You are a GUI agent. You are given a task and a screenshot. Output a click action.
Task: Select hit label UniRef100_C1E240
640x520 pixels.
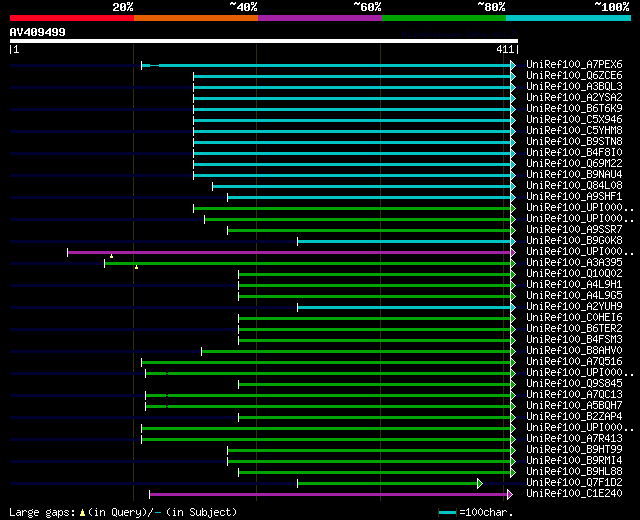(x=574, y=494)
